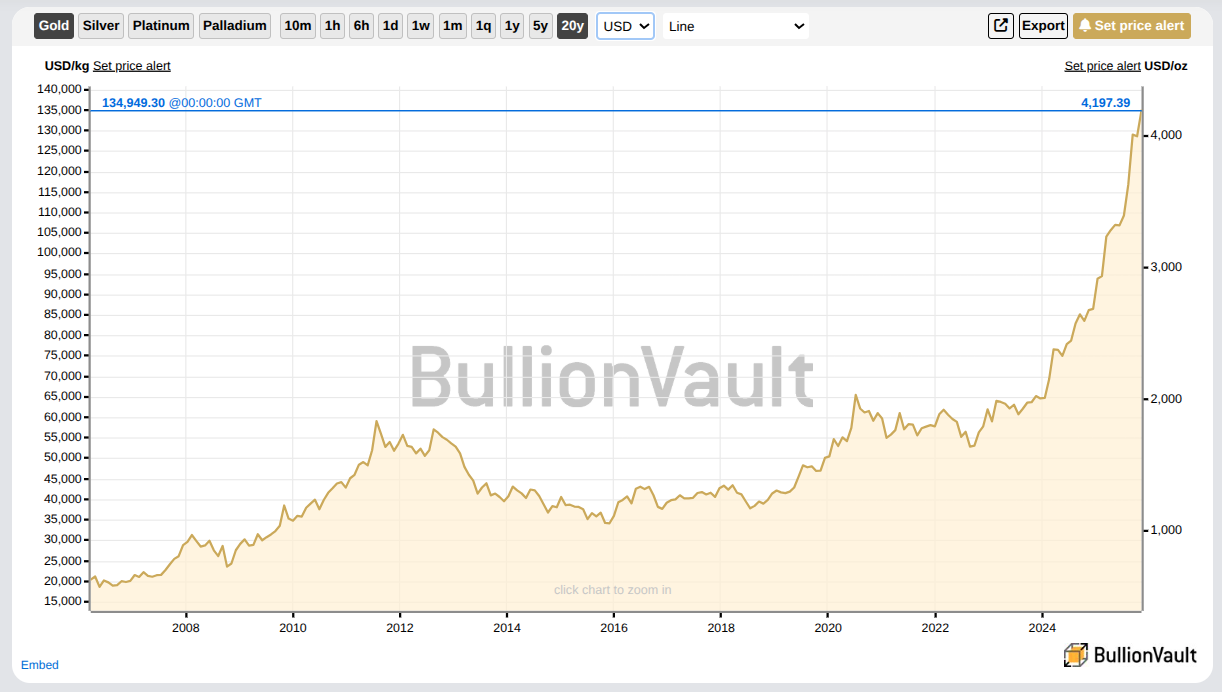Viewport: 1222px width, 692px height.
Task: Click the USD/kg axis unit label
Action: tap(67, 66)
